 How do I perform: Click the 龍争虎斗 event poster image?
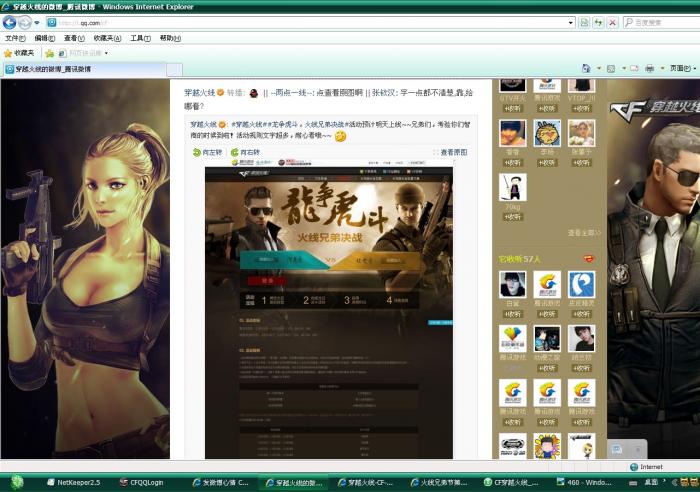329,309
